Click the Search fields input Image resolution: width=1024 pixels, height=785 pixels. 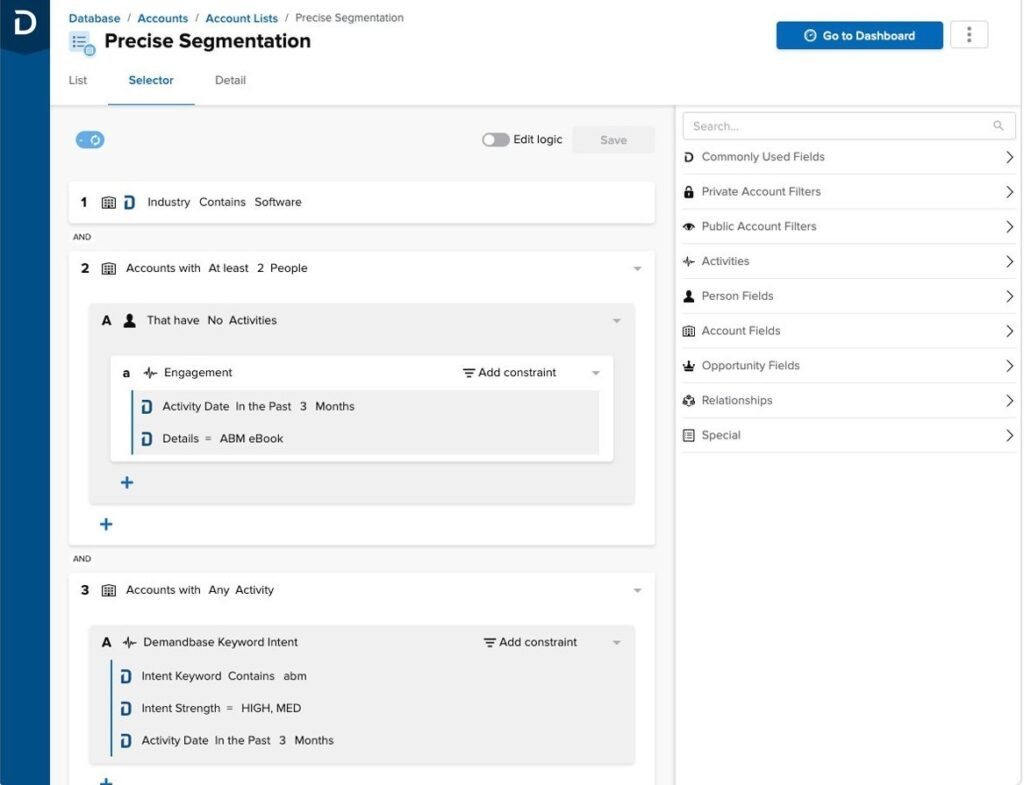tap(848, 126)
